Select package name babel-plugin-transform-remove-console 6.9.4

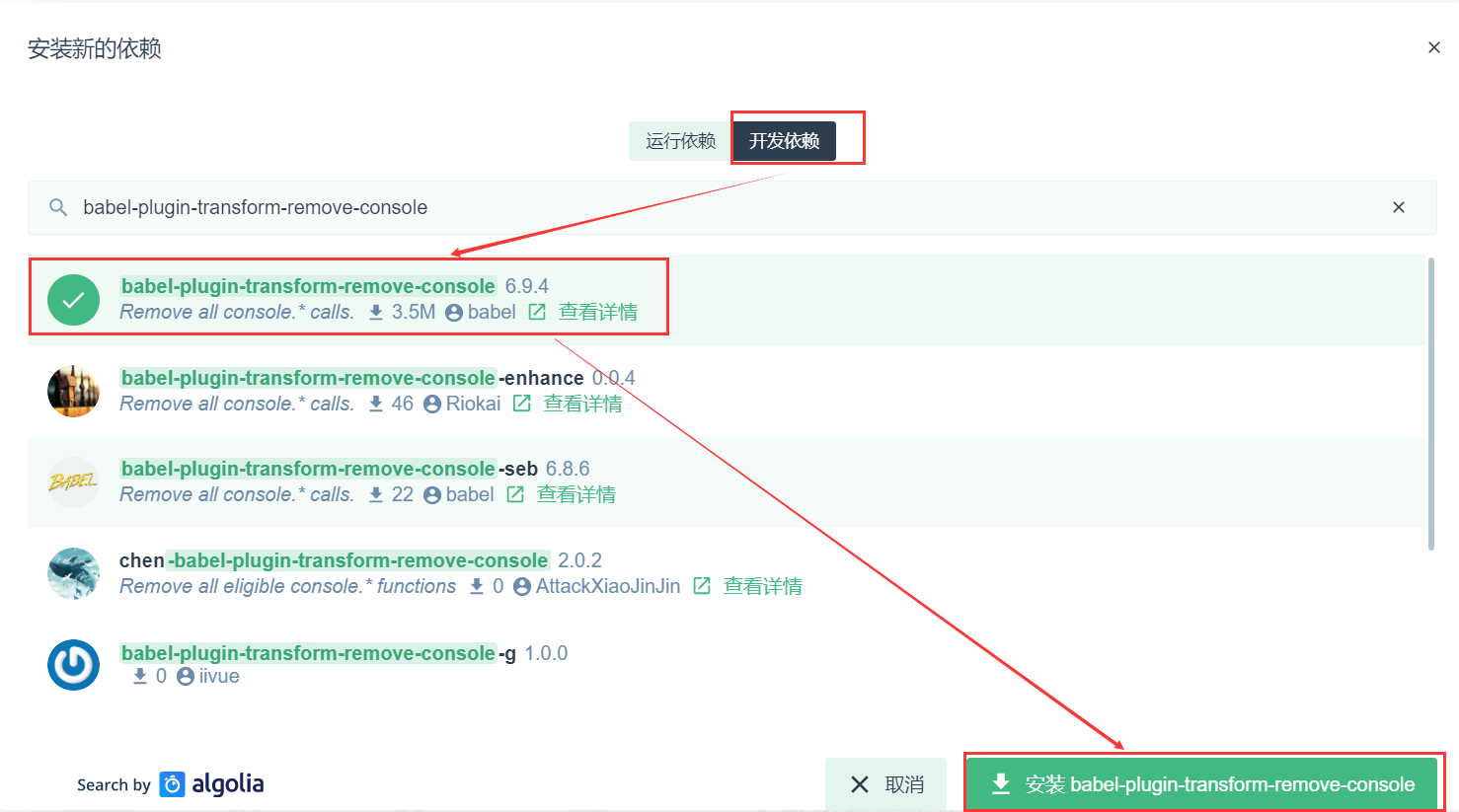[308, 286]
